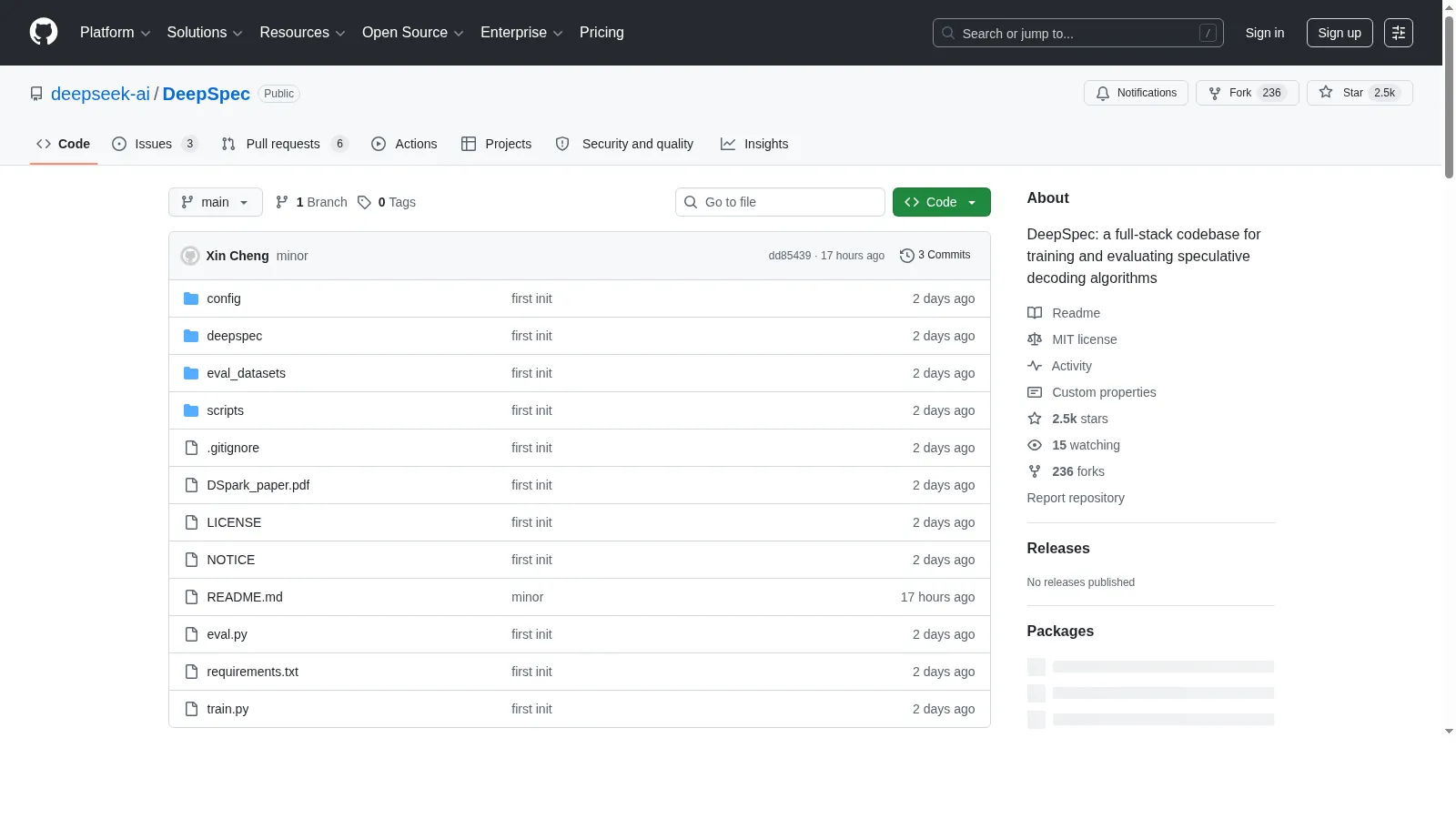
Task: Expand the Platform menu
Action: (x=116, y=33)
